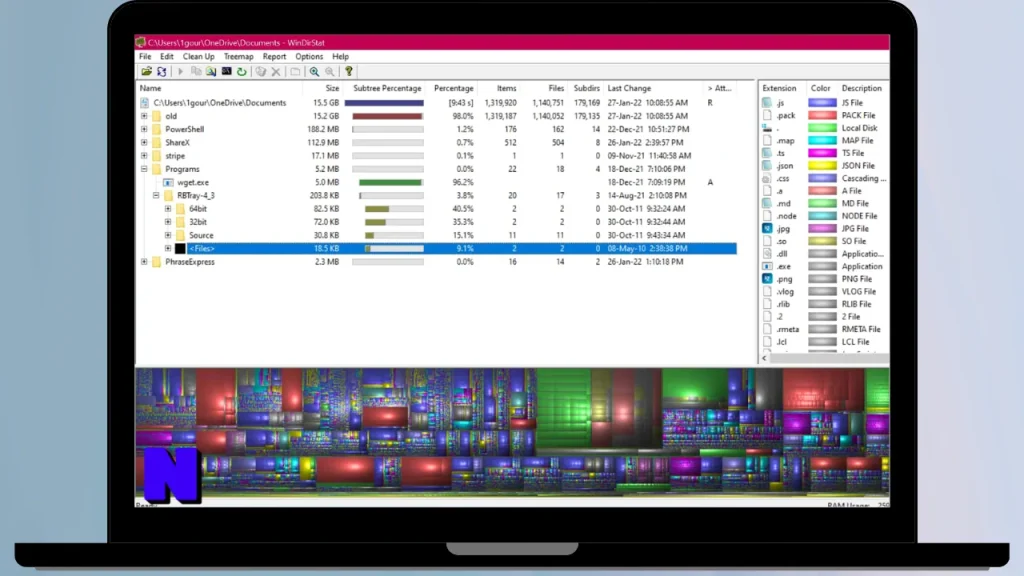The image size is (1024, 576).
Task: Click the Zoom In magnifier icon
Action: click(314, 72)
